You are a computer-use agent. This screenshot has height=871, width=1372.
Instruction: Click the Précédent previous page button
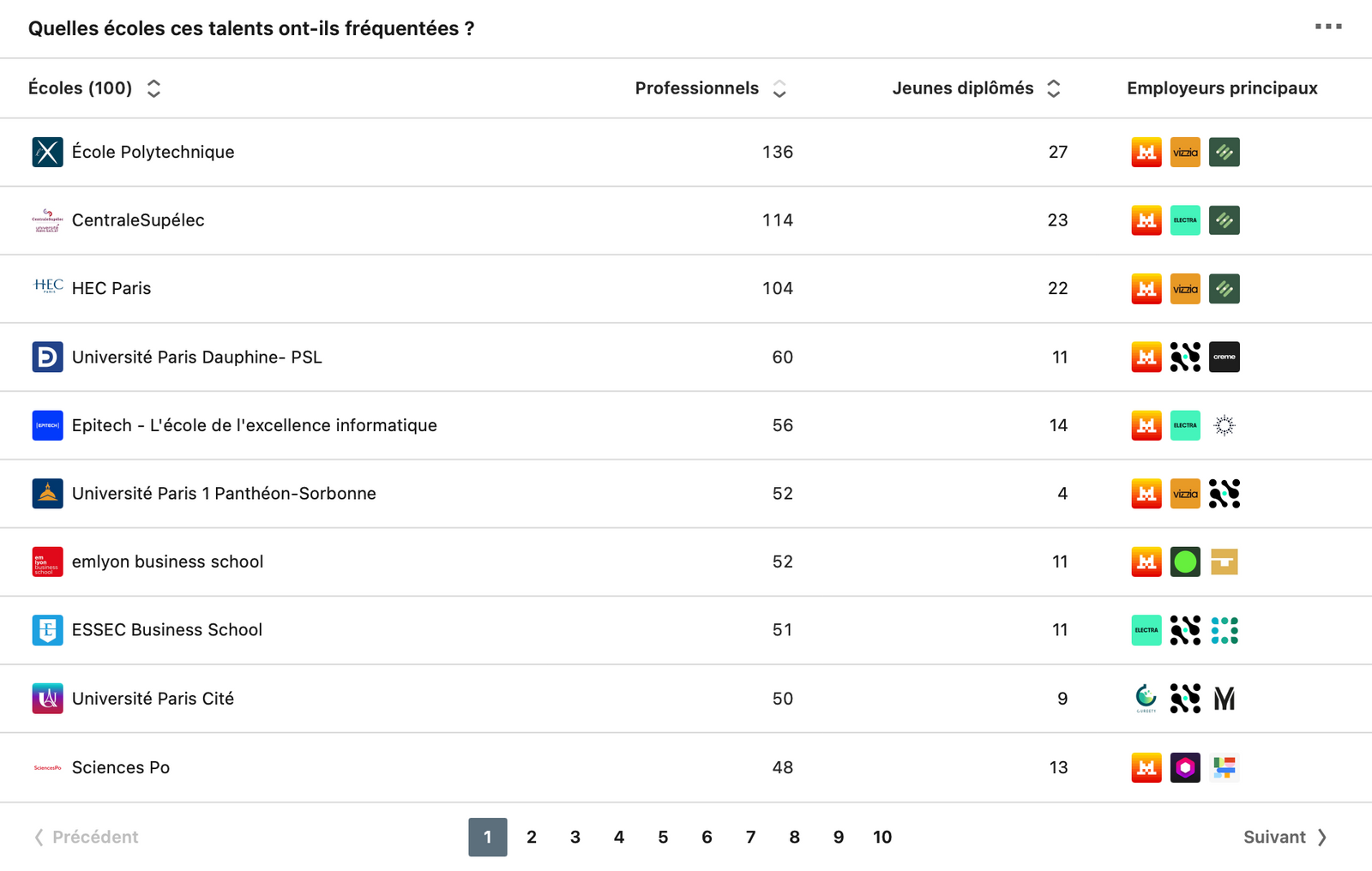click(x=87, y=838)
